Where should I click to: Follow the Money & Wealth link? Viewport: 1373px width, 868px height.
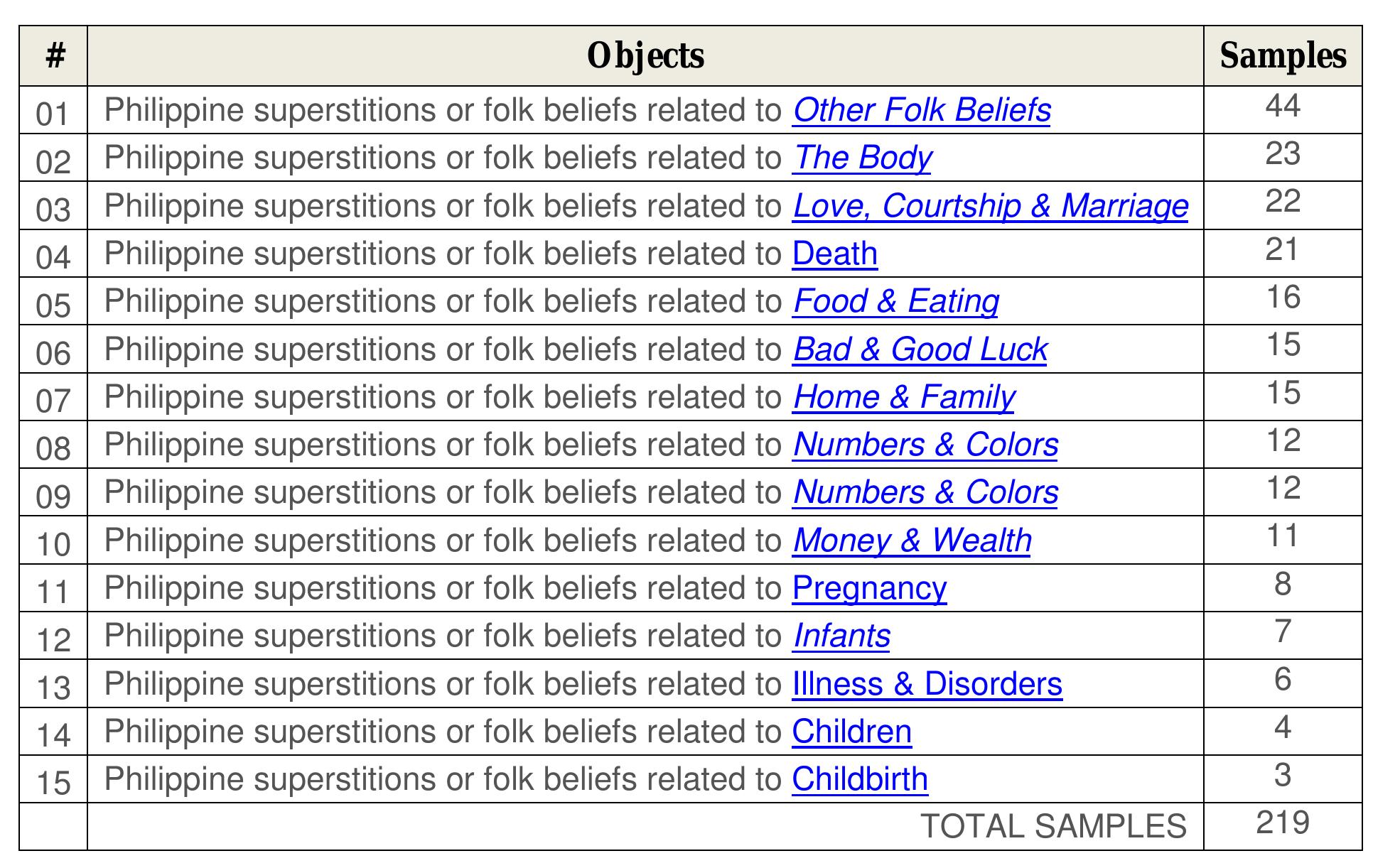912,541
